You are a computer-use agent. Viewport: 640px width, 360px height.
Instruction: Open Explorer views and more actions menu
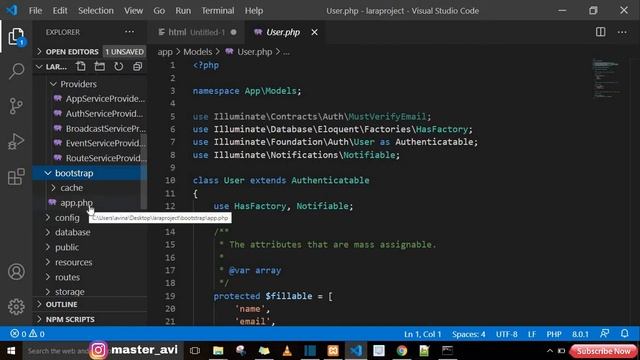[129, 32]
